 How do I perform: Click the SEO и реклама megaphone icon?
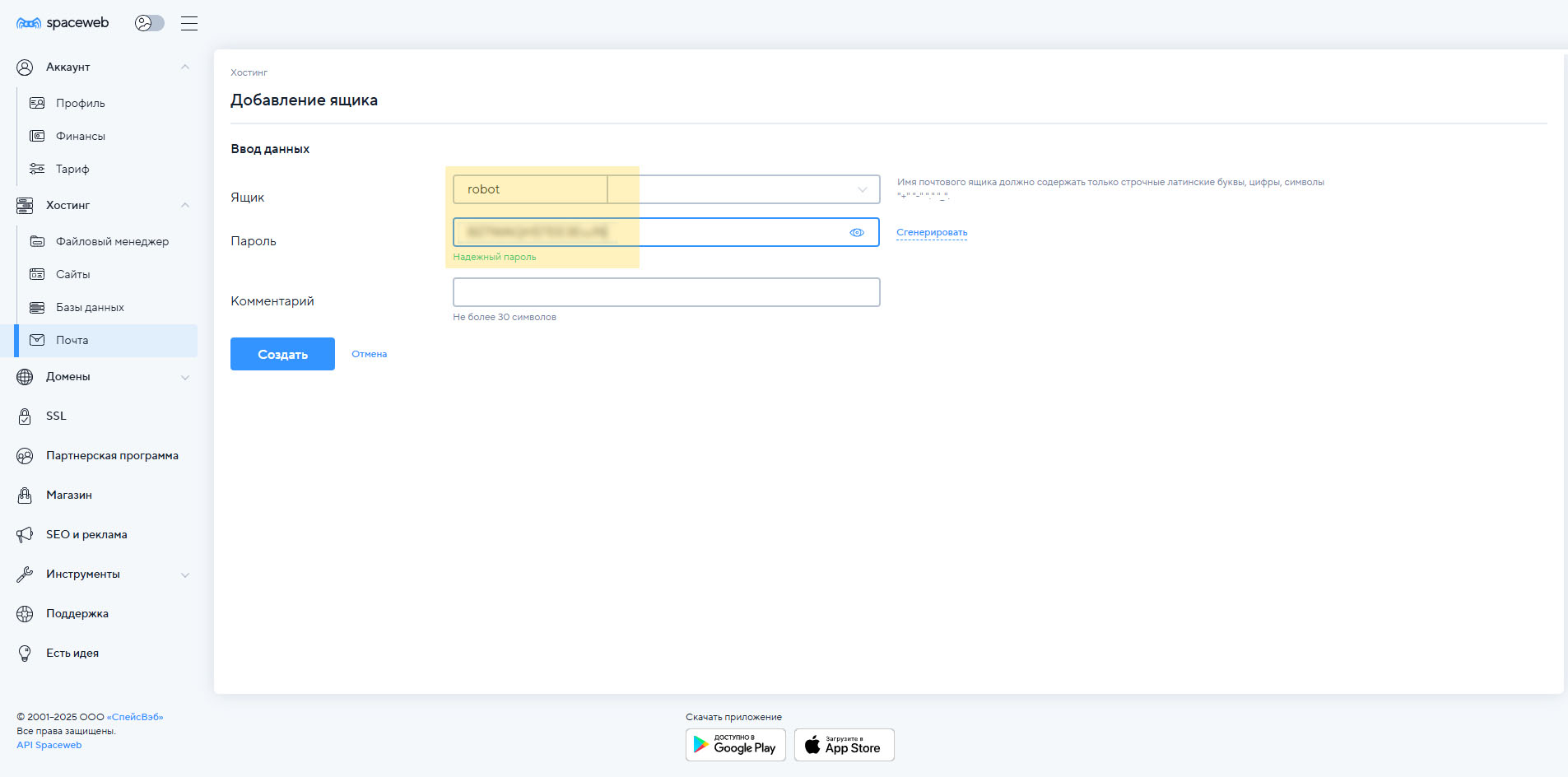pos(25,535)
